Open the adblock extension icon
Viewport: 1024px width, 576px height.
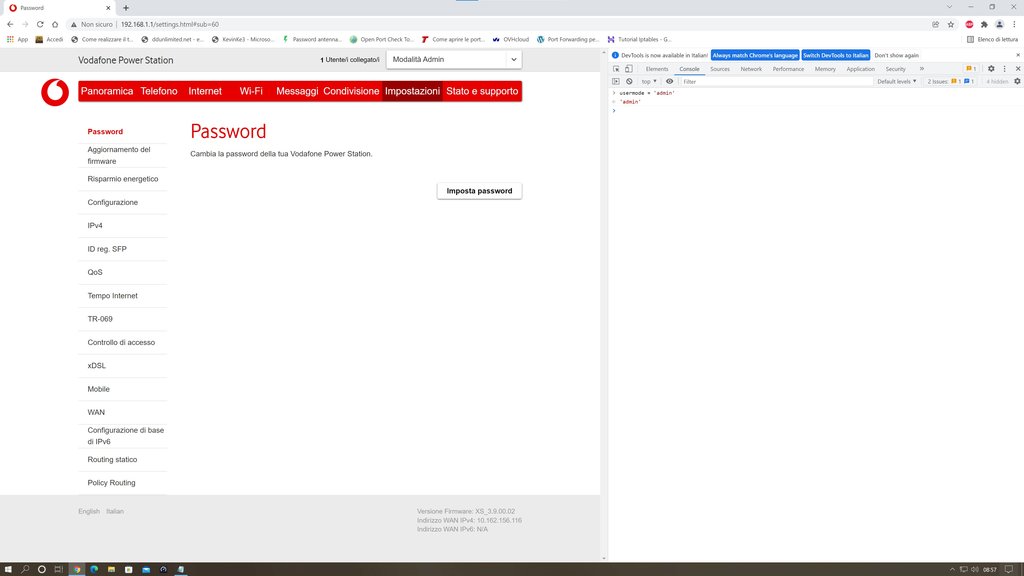coord(969,24)
